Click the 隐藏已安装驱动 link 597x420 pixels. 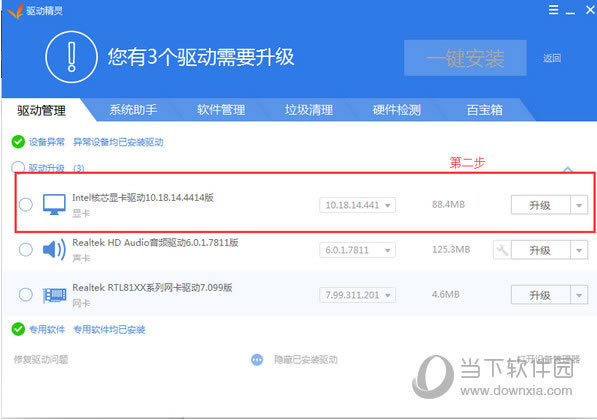tap(306, 360)
